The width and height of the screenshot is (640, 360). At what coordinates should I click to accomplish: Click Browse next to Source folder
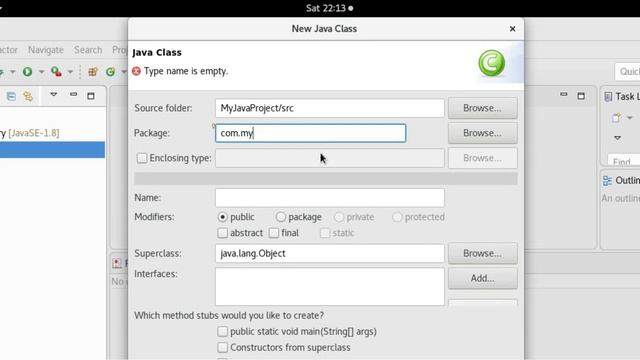(x=482, y=108)
